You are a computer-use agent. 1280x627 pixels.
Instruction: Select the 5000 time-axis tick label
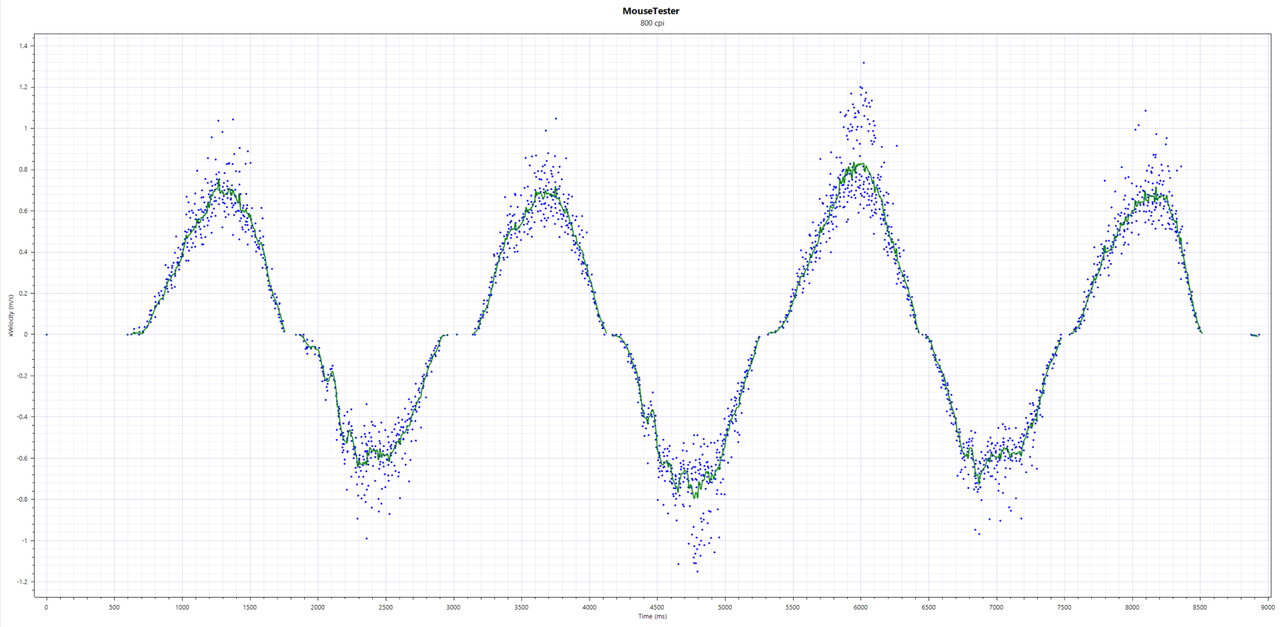pyautogui.click(x=725, y=606)
